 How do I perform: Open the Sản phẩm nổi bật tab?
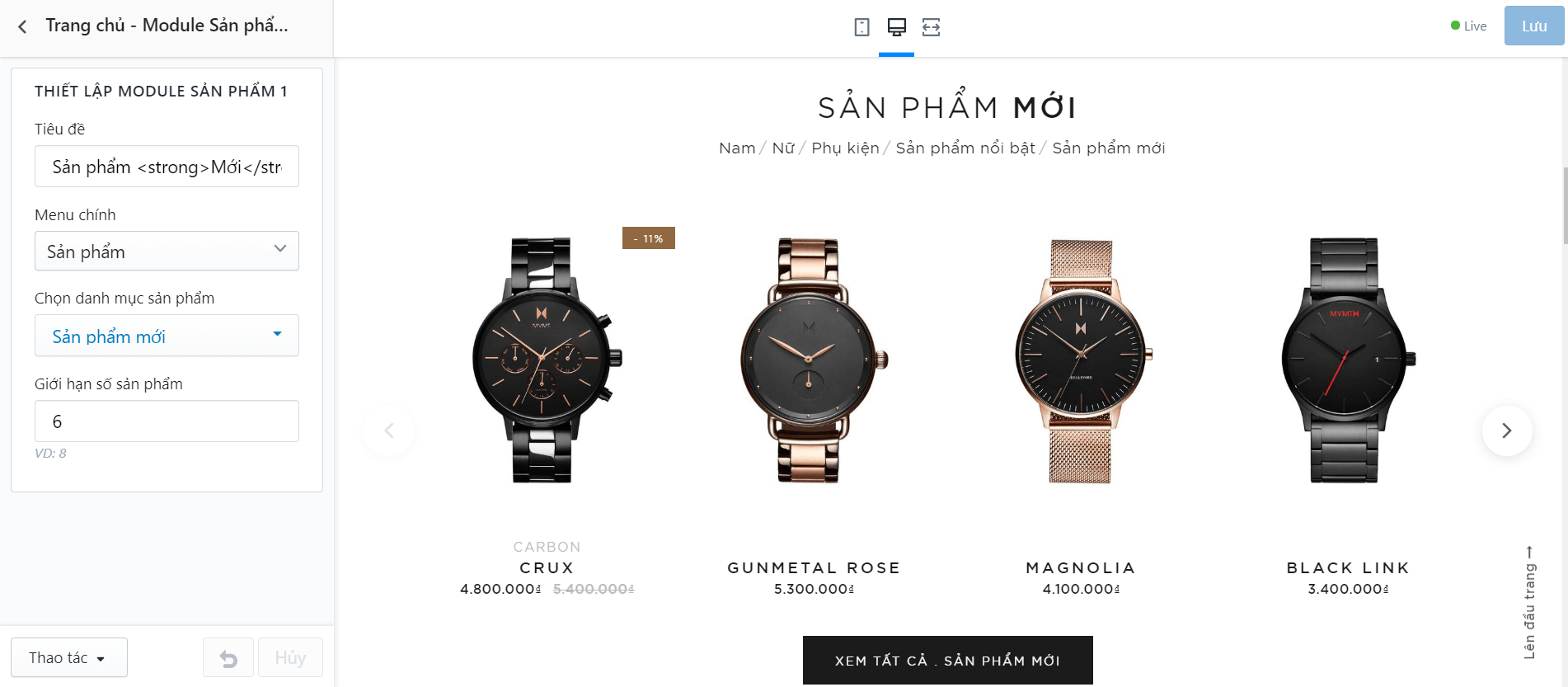tap(965, 148)
